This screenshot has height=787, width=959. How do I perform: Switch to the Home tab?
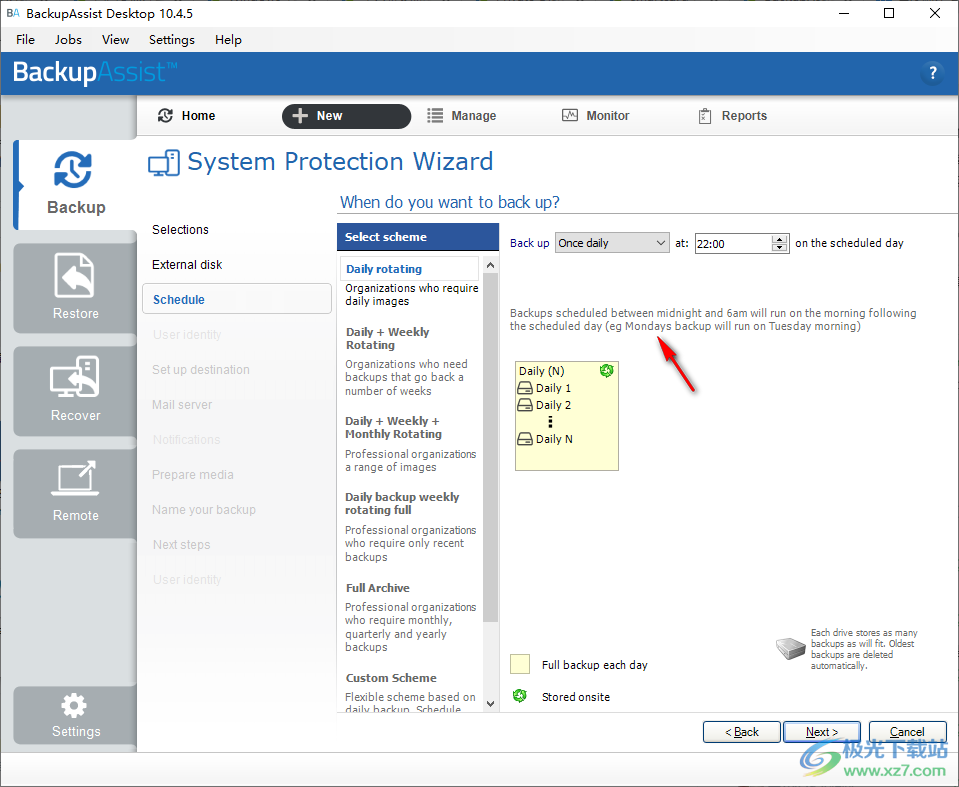(x=187, y=116)
